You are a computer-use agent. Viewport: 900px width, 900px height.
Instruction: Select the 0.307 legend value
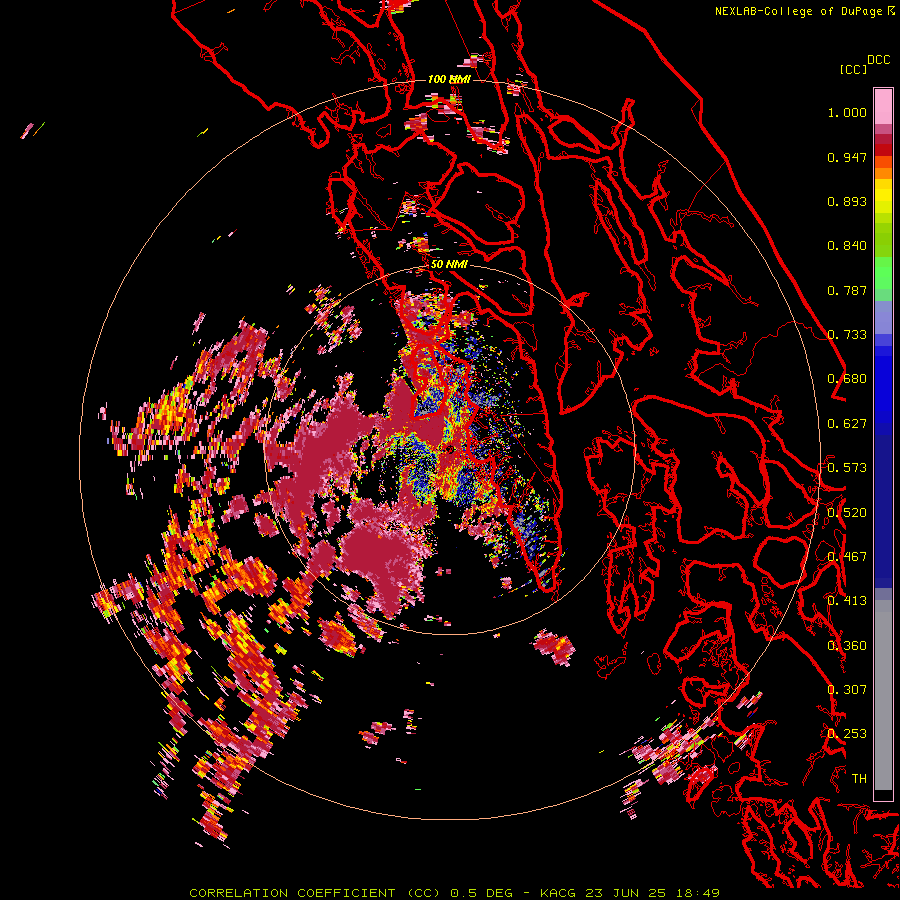pos(847,690)
